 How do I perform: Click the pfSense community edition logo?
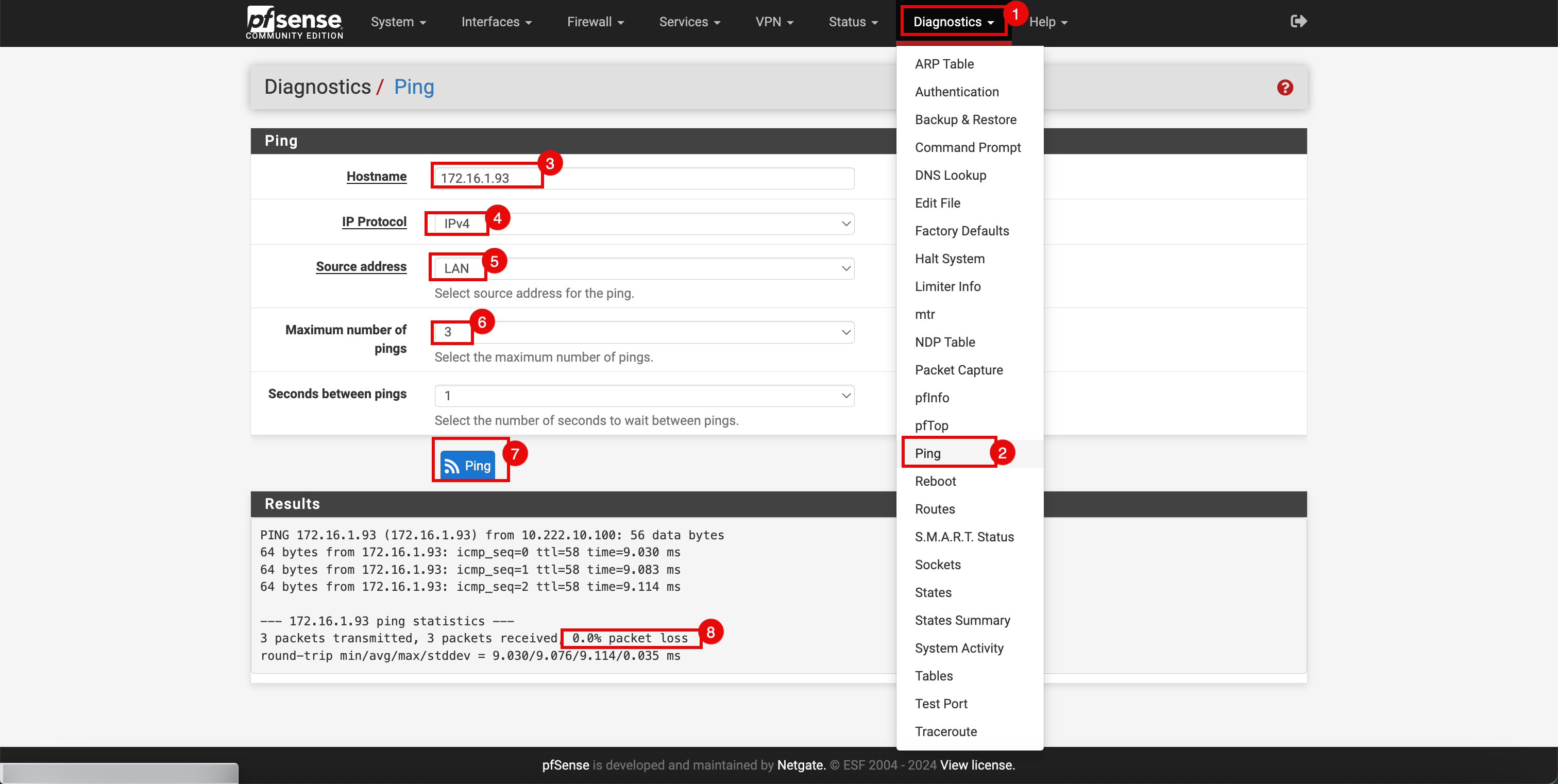[x=296, y=22]
